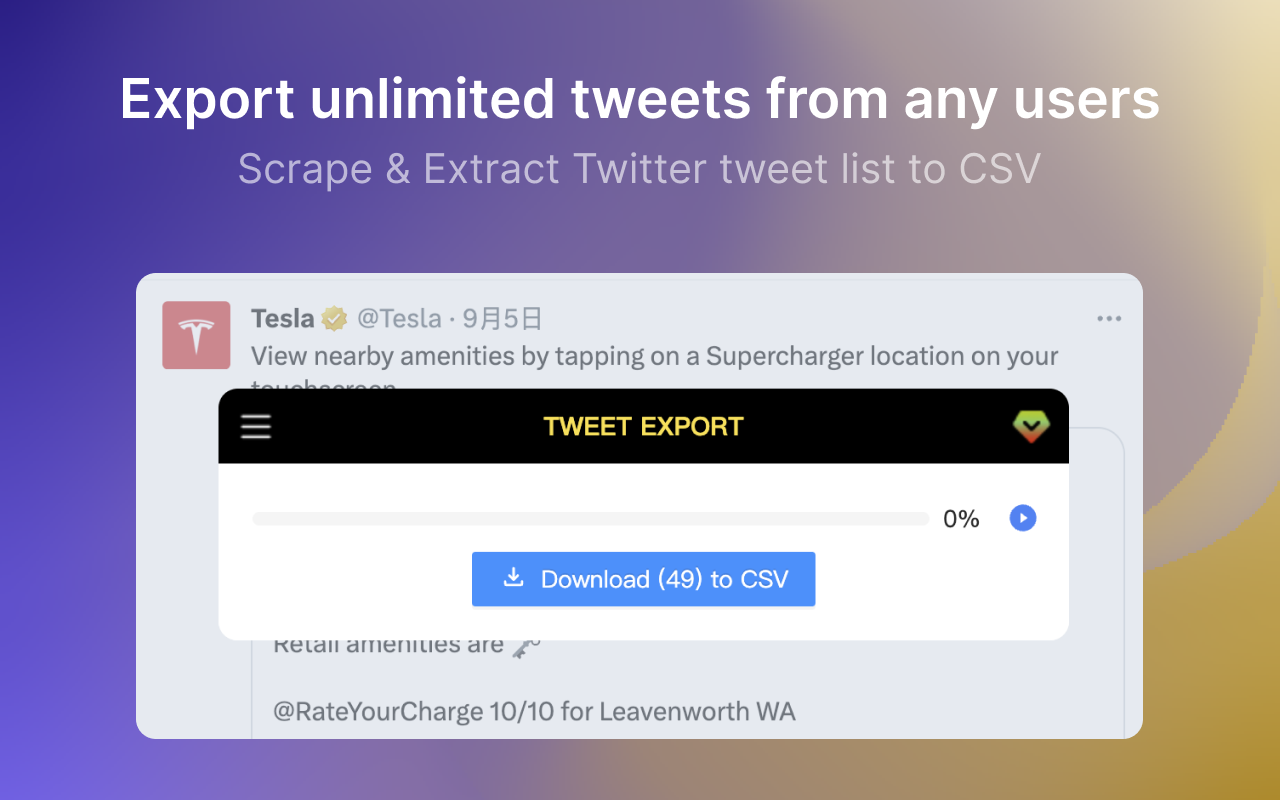Image resolution: width=1280 pixels, height=800 pixels.
Task: Click the Download (49) to CSV button
Action: [643, 578]
